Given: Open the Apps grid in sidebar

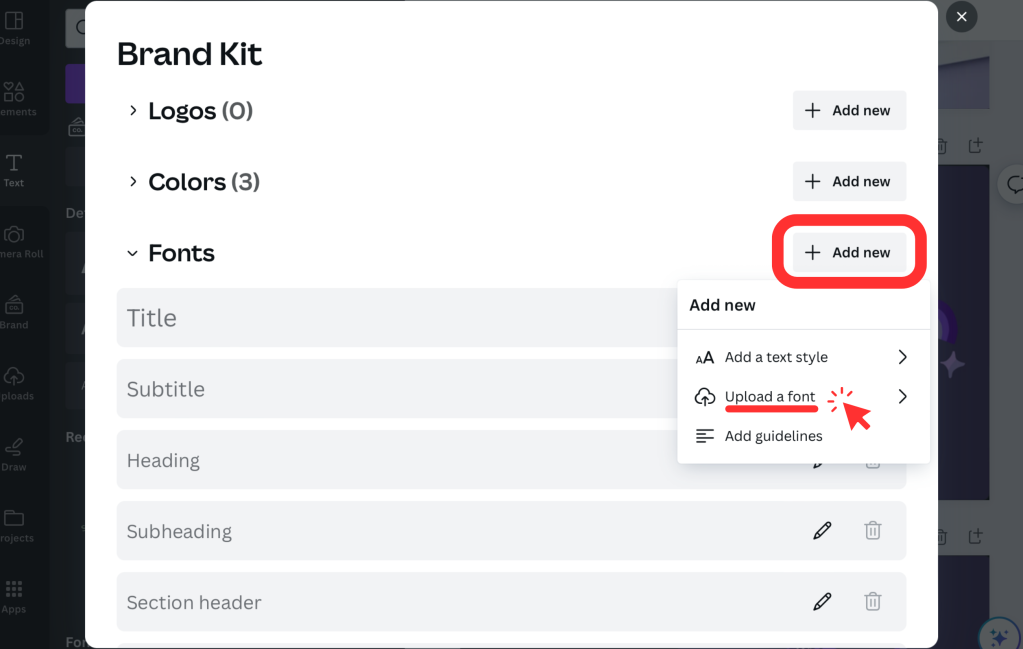Looking at the screenshot, I should (14, 595).
